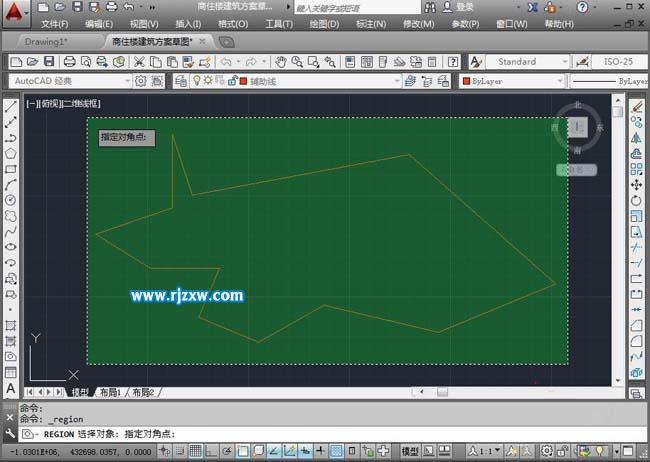Select the Spline draw tool

[10, 231]
